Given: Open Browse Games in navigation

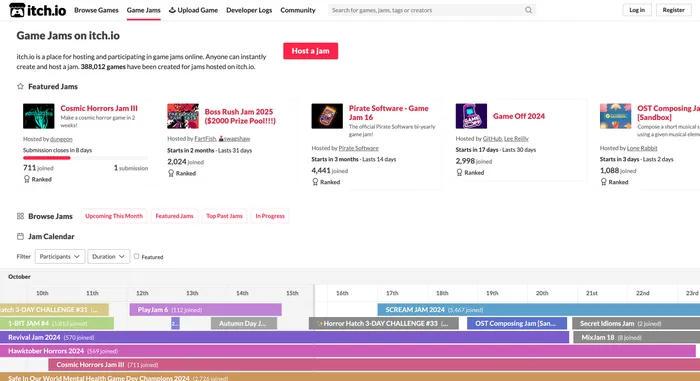Looking at the screenshot, I should coord(96,10).
